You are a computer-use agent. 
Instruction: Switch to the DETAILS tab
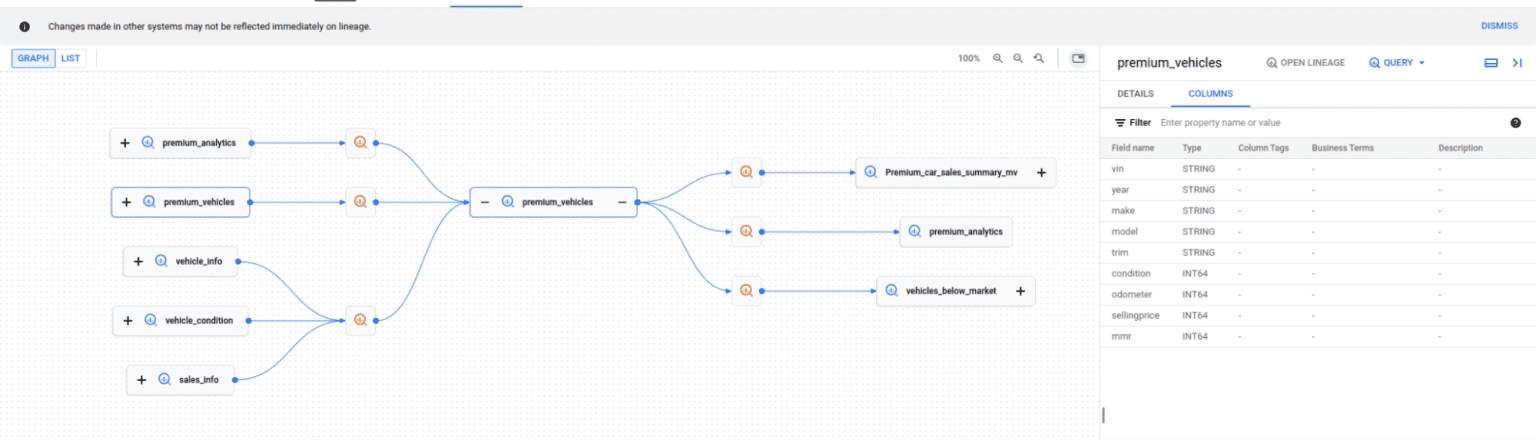pos(1135,94)
